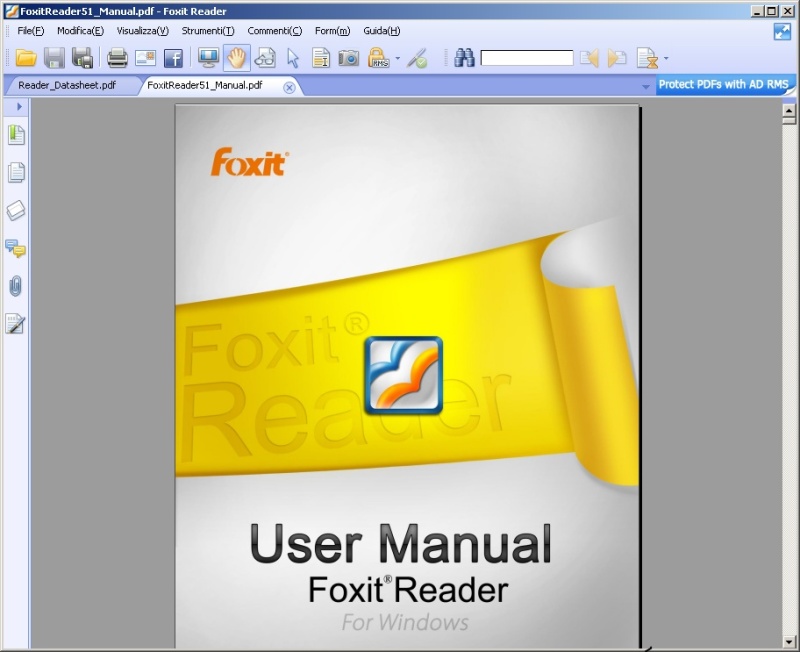Screen dimensions: 800x652
Task: Share the document via Facebook icon
Action: coord(173,58)
